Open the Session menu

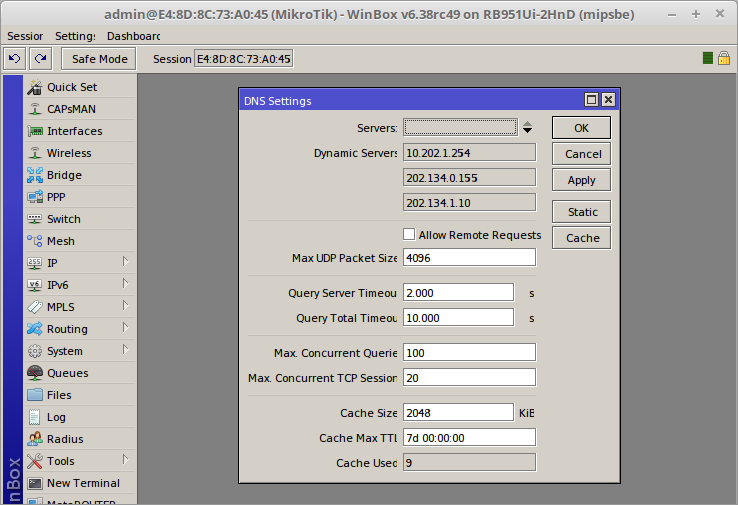click(25, 36)
